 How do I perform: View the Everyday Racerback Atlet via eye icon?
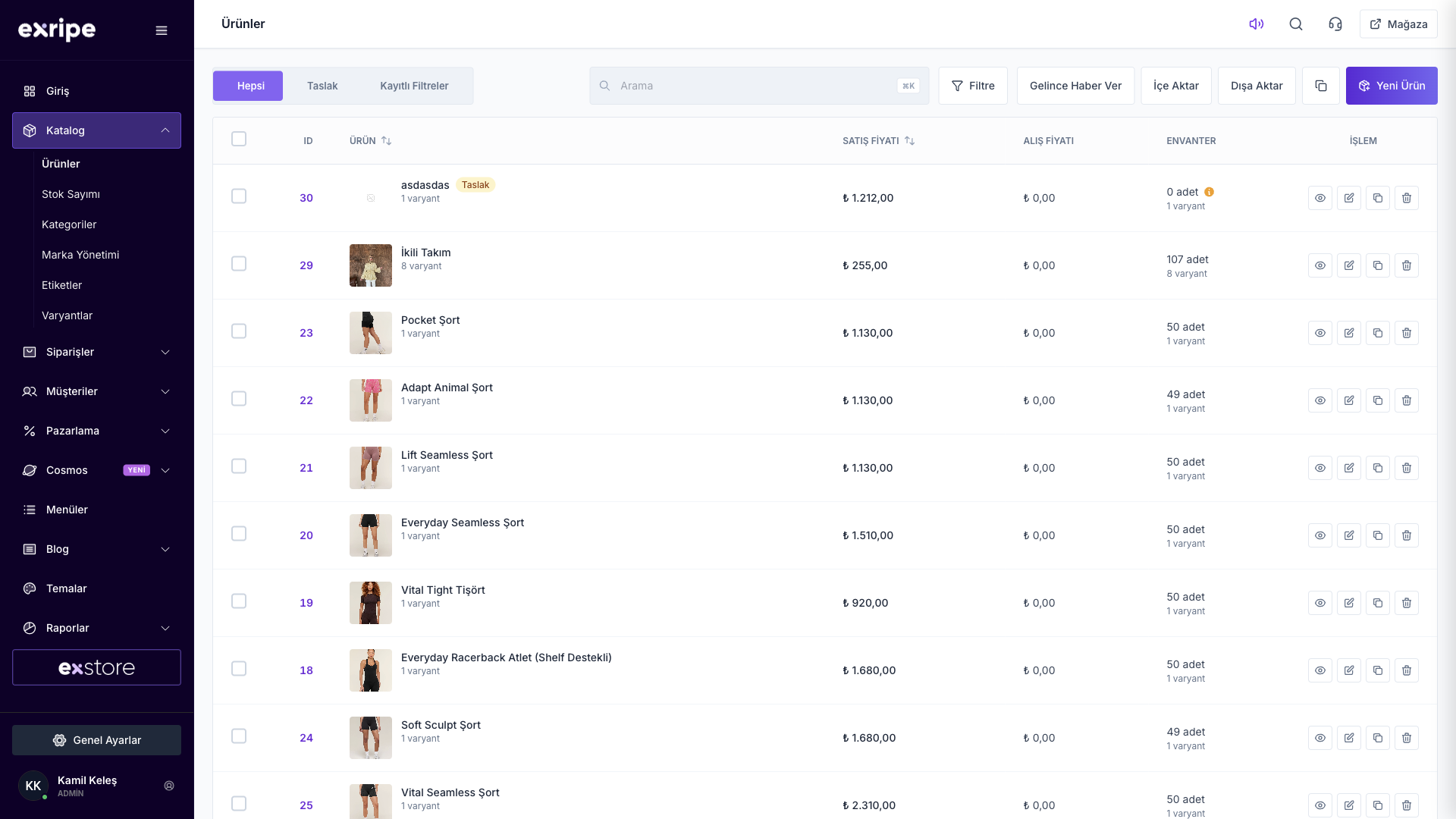pos(1320,670)
